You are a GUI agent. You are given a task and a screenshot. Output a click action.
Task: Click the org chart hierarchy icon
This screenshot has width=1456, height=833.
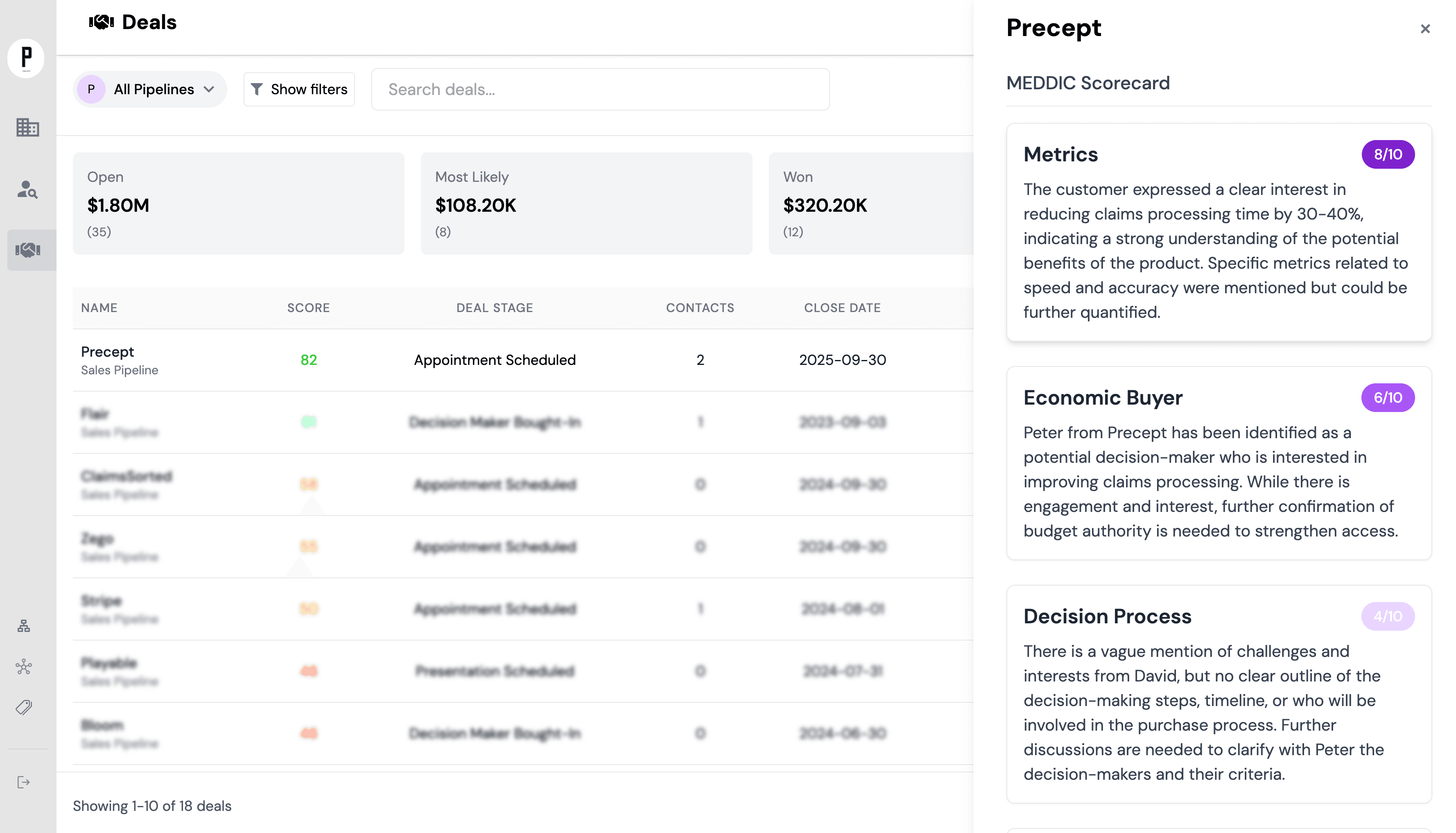(23, 625)
